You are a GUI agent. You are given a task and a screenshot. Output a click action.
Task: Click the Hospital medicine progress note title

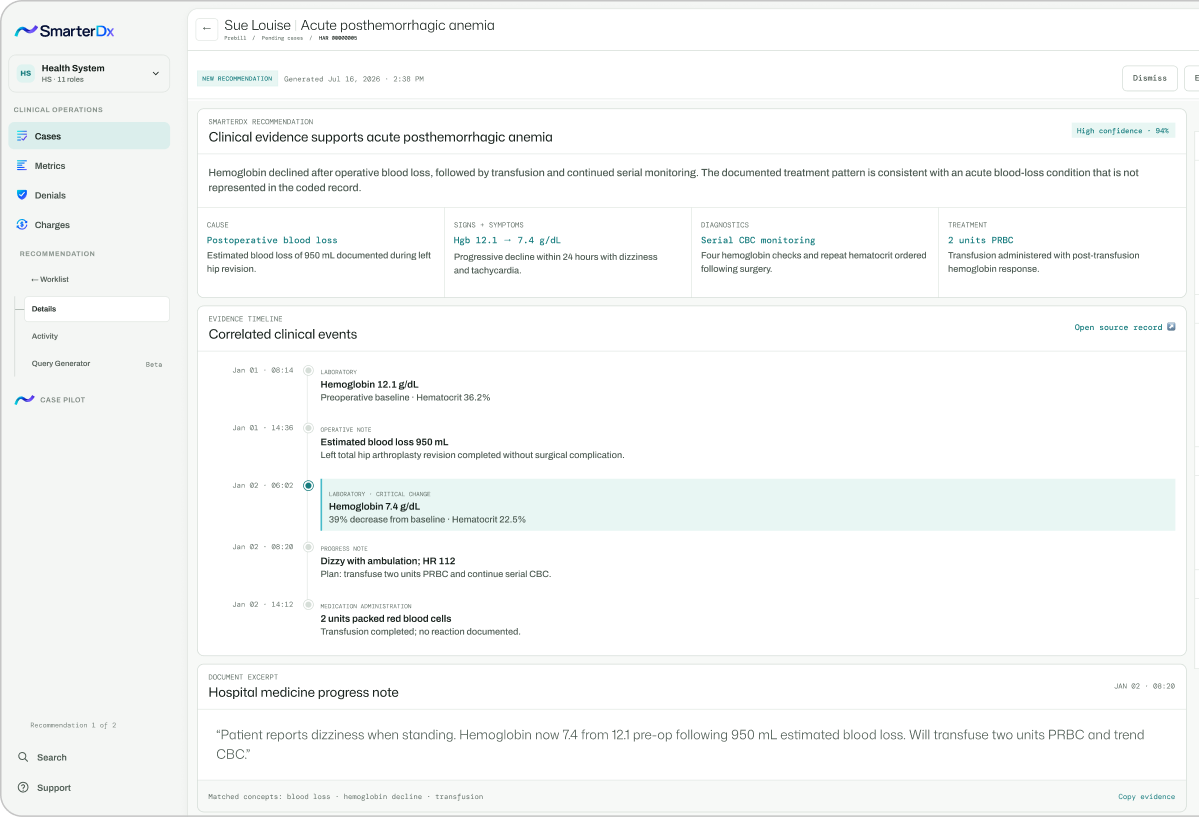(304, 692)
